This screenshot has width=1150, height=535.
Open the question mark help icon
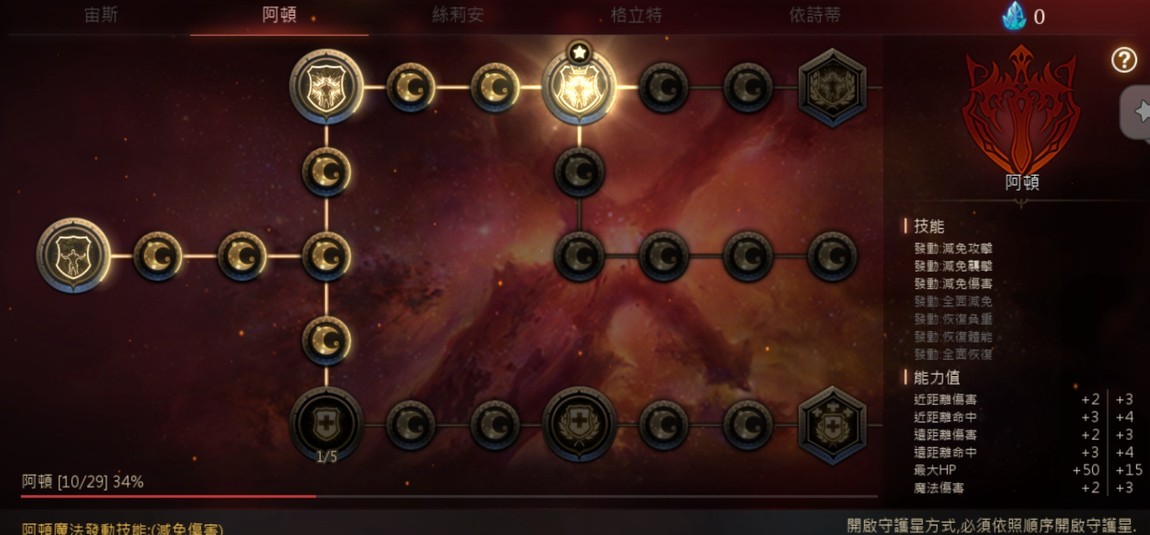[x=1124, y=60]
